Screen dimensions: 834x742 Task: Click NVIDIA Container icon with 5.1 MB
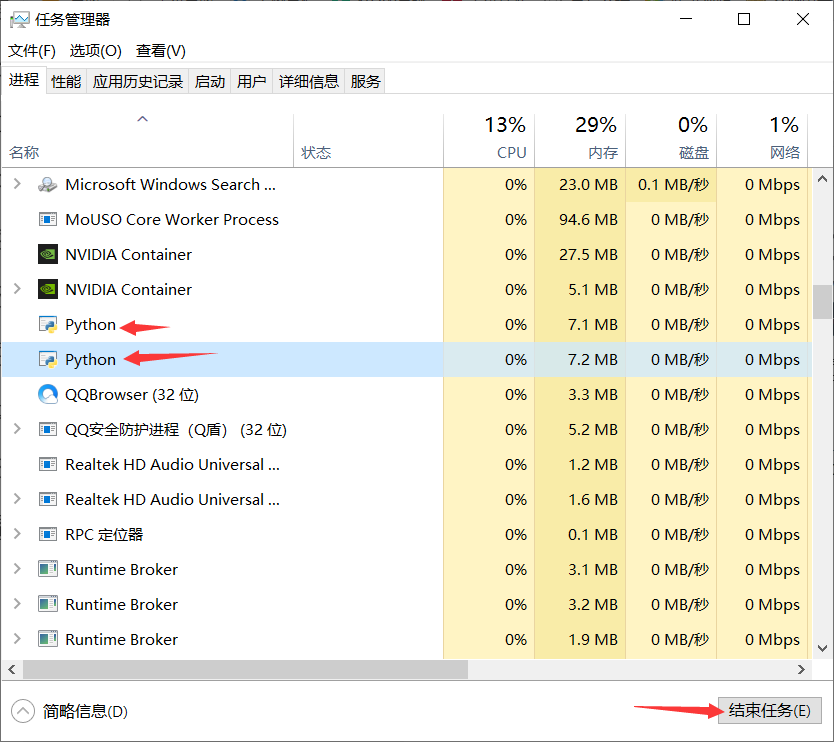48,289
